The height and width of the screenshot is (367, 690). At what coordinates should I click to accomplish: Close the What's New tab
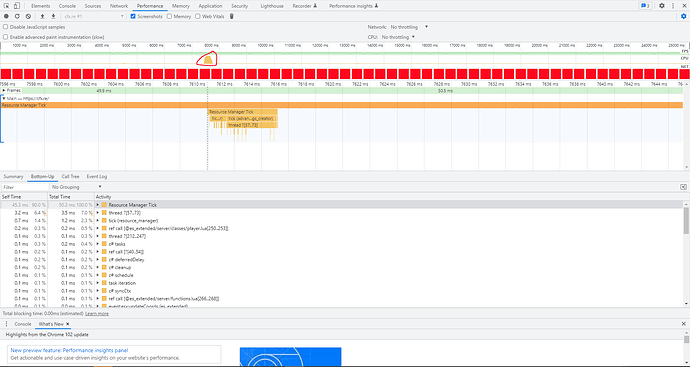point(67,324)
